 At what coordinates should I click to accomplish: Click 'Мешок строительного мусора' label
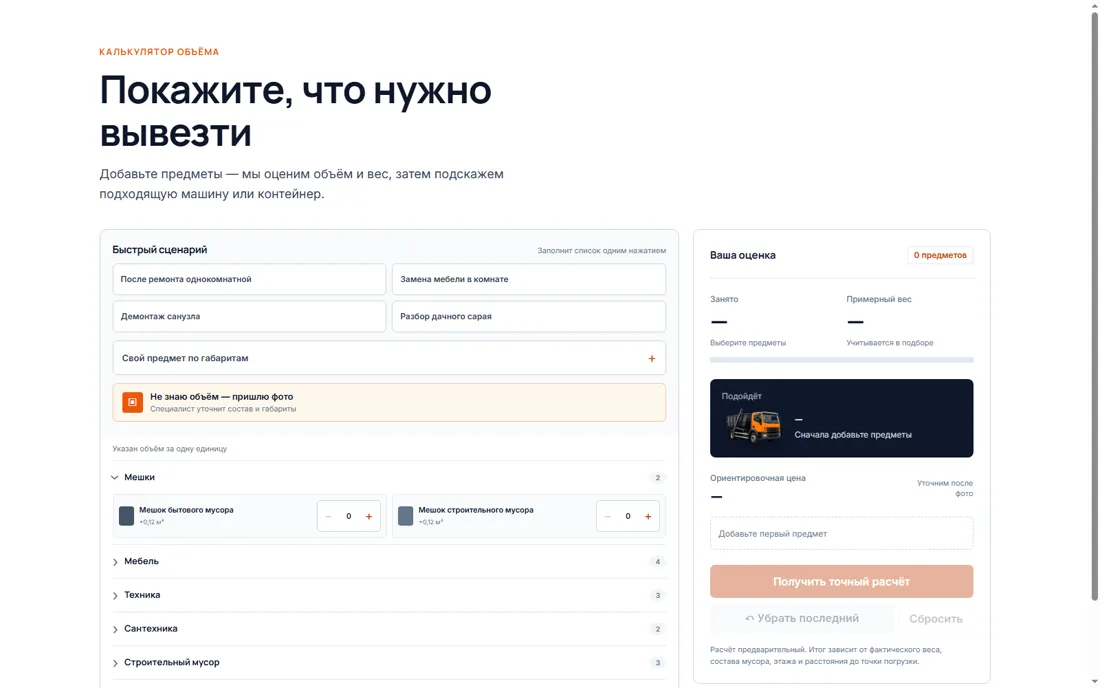[x=476, y=510]
